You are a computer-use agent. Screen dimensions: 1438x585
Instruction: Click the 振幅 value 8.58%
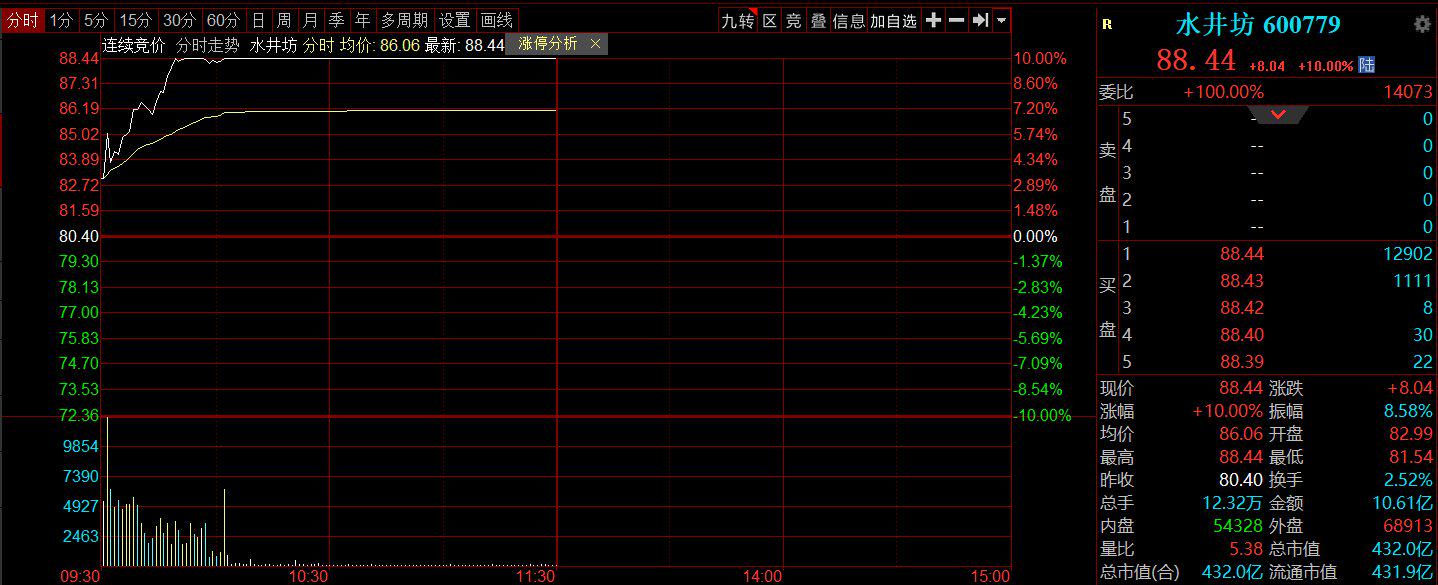1408,411
